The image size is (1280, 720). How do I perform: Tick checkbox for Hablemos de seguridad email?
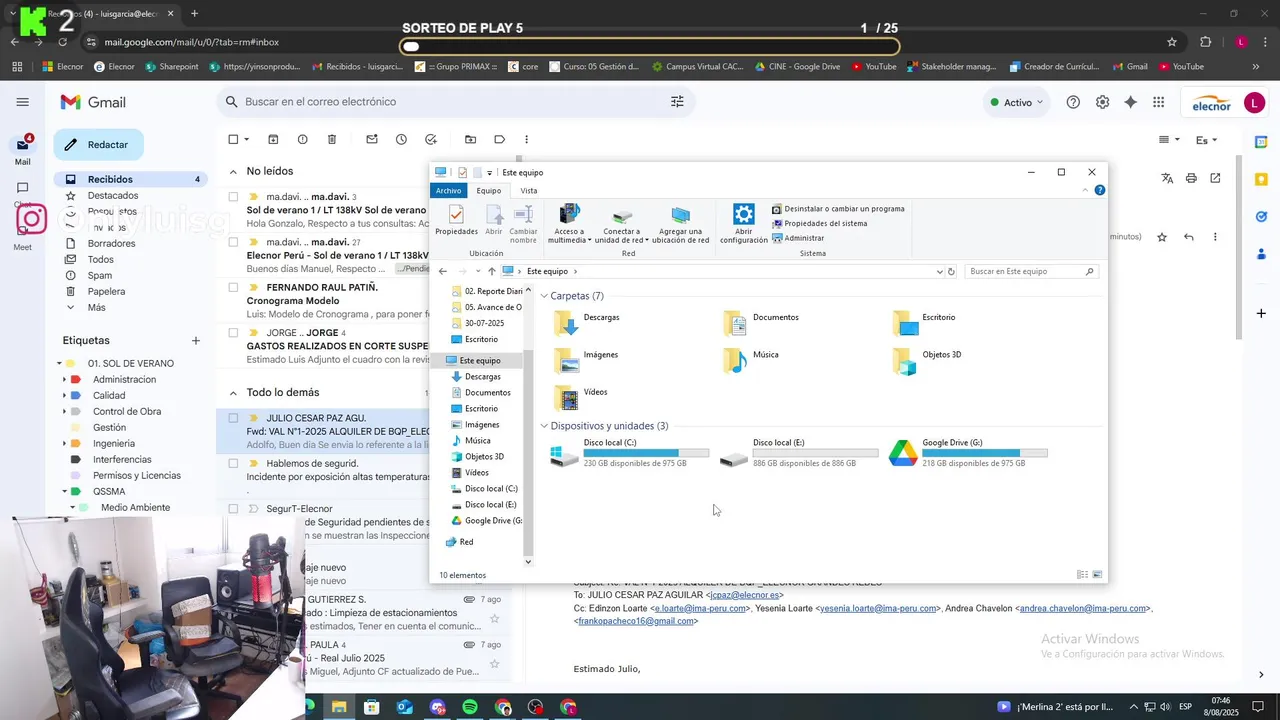click(233, 463)
